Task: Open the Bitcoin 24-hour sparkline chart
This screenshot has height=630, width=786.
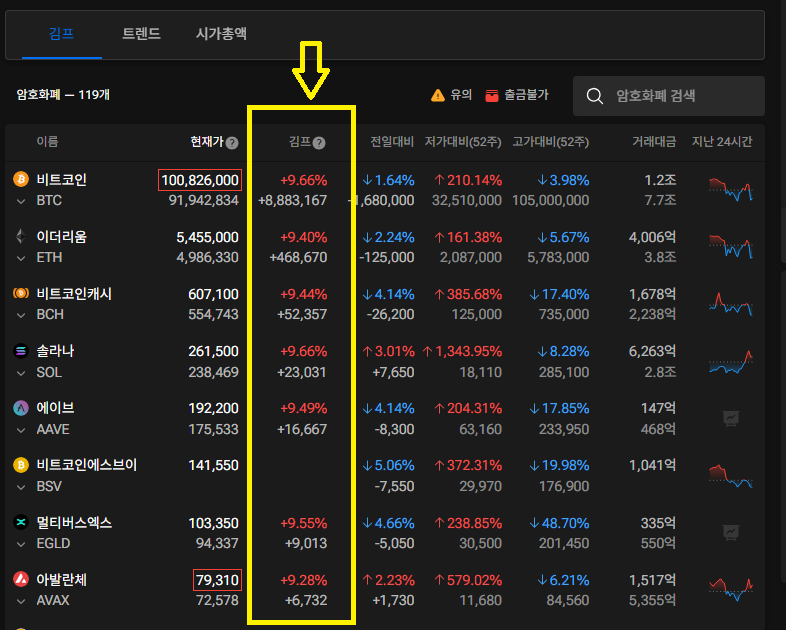Action: pos(731,189)
